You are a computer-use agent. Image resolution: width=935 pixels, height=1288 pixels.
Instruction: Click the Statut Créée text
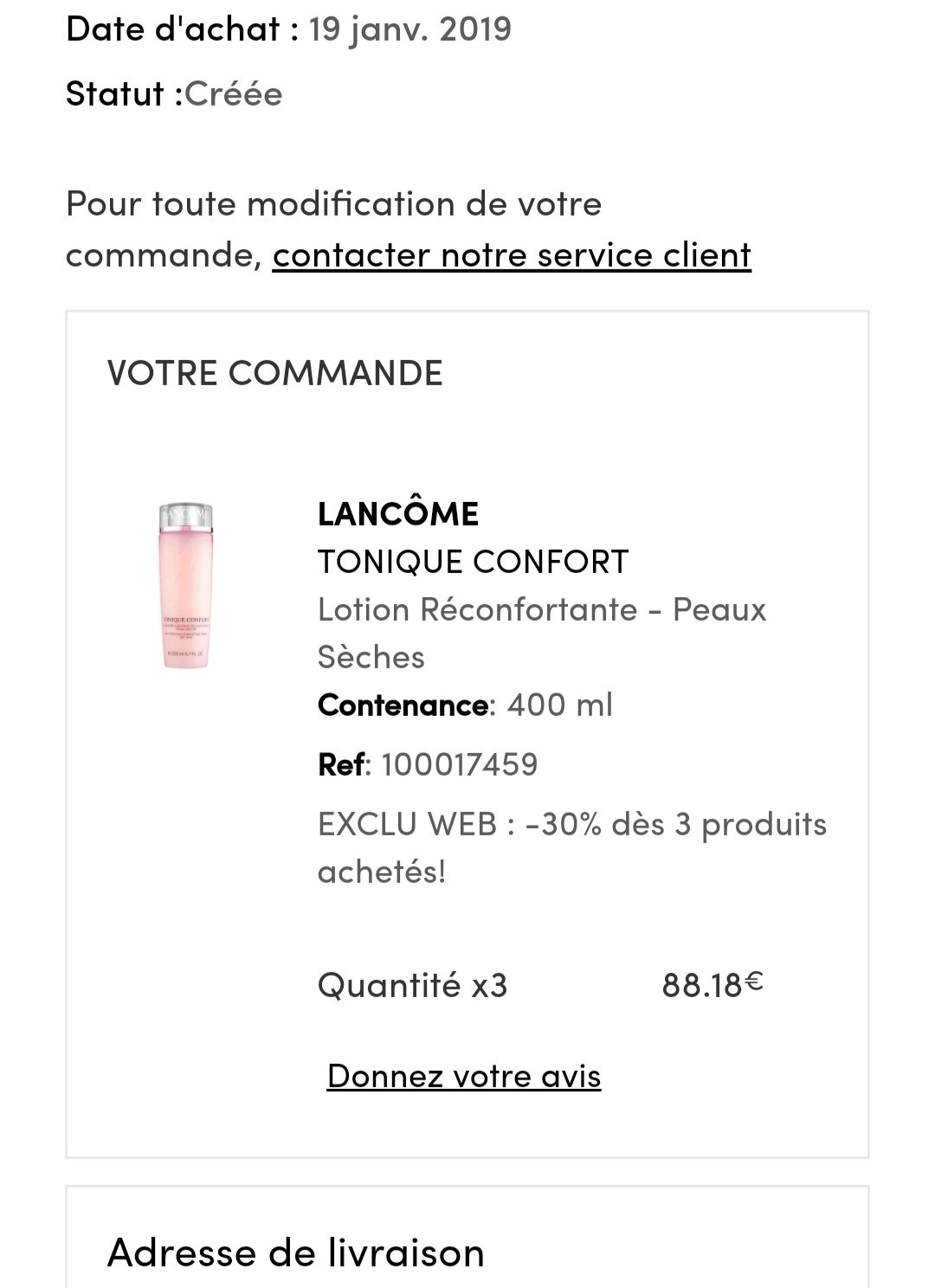[174, 93]
